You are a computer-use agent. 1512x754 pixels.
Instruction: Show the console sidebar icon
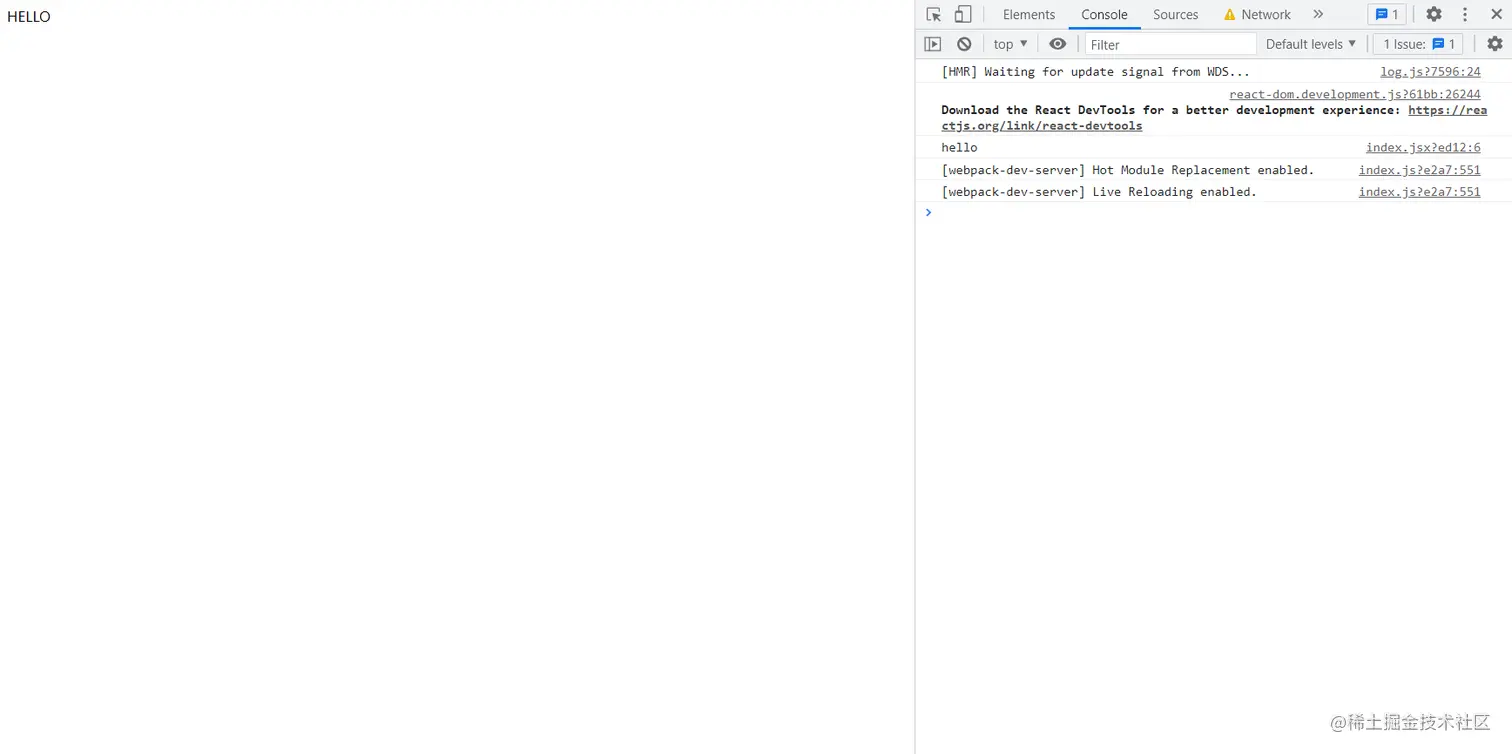[x=933, y=44]
